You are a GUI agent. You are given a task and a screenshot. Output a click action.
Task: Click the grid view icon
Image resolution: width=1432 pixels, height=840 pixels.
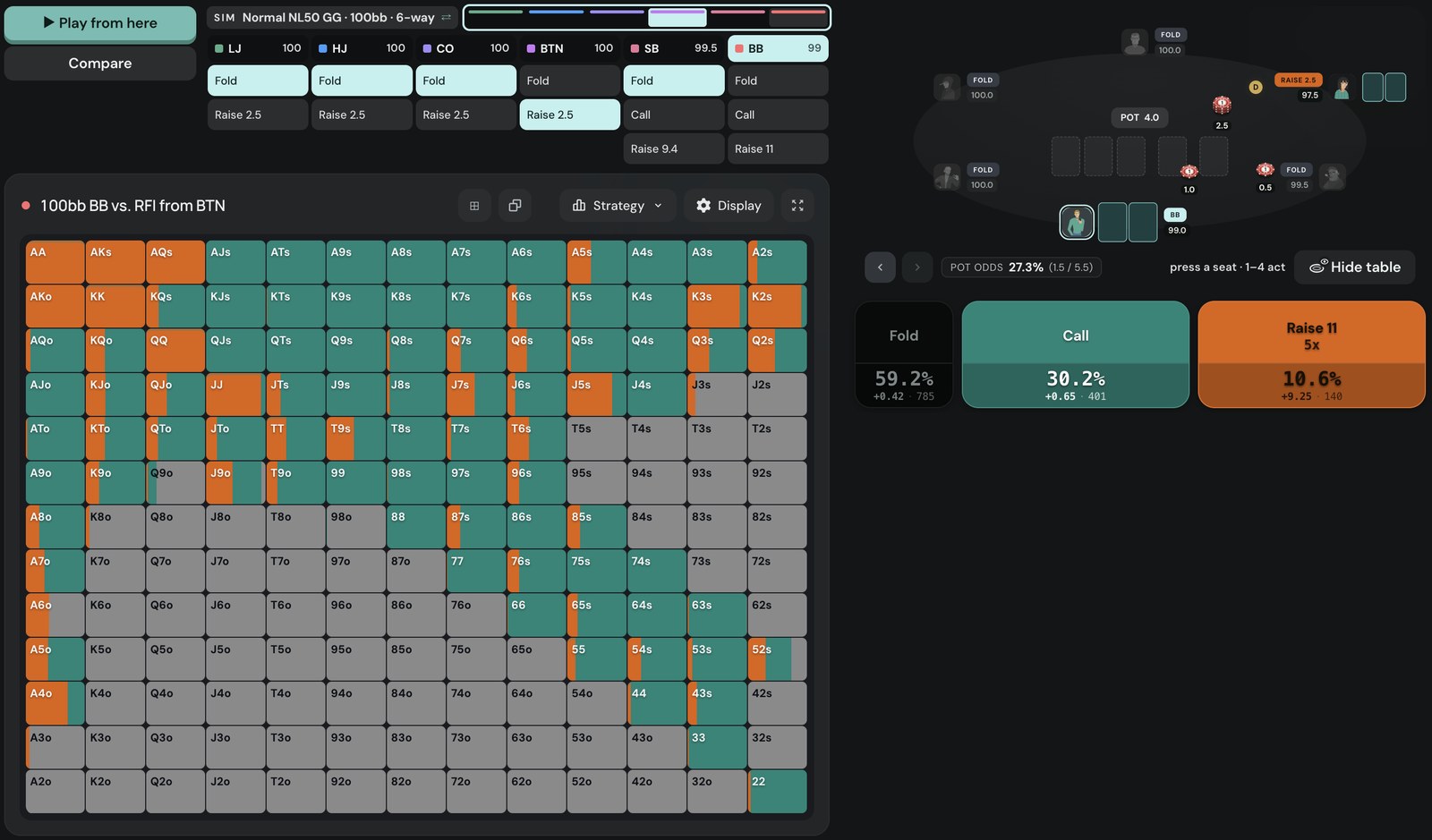[474, 206]
